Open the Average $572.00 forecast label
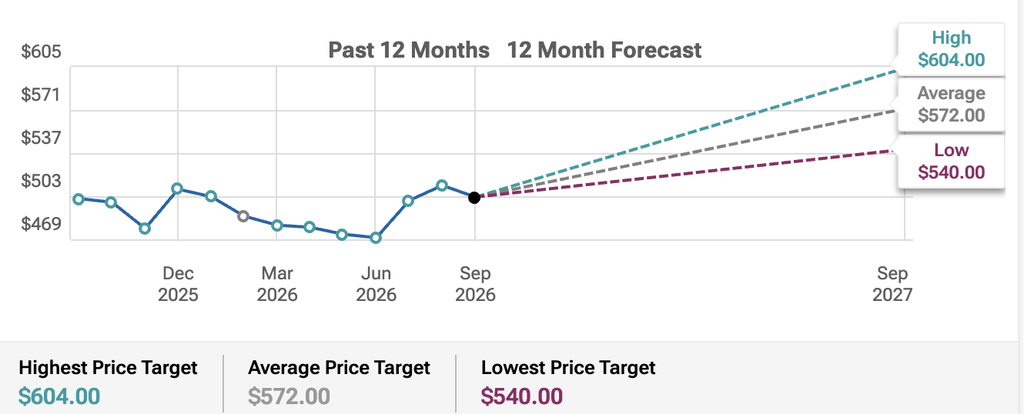1024x414 pixels. pyautogui.click(x=951, y=104)
